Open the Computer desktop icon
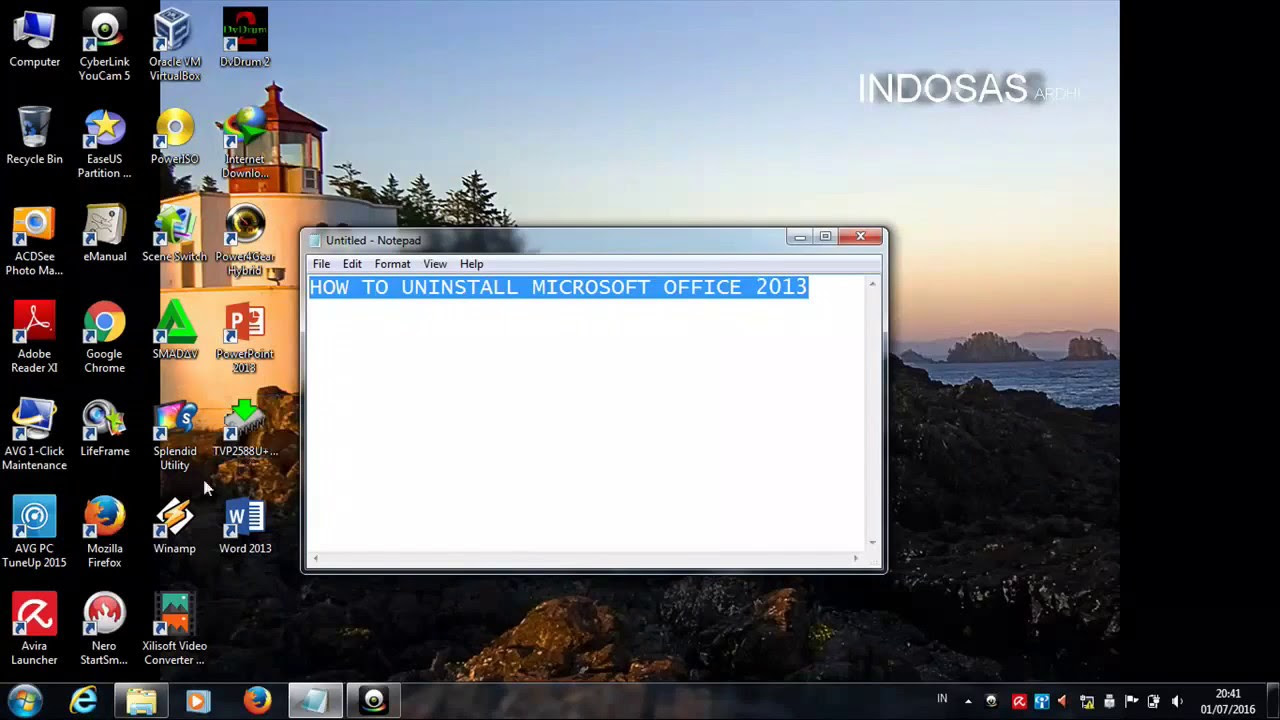This screenshot has width=1280, height=720. coord(34,40)
